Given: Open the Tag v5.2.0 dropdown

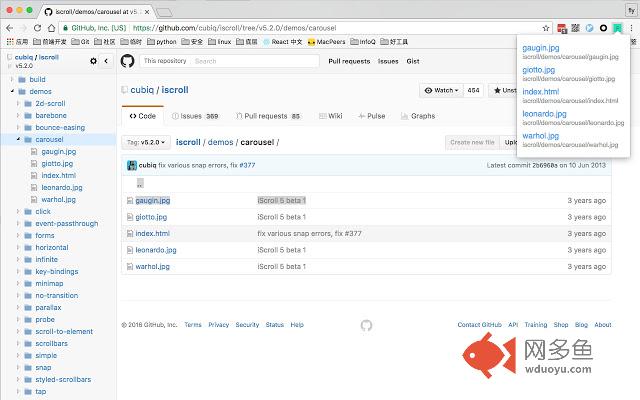Looking at the screenshot, I should click(146, 142).
